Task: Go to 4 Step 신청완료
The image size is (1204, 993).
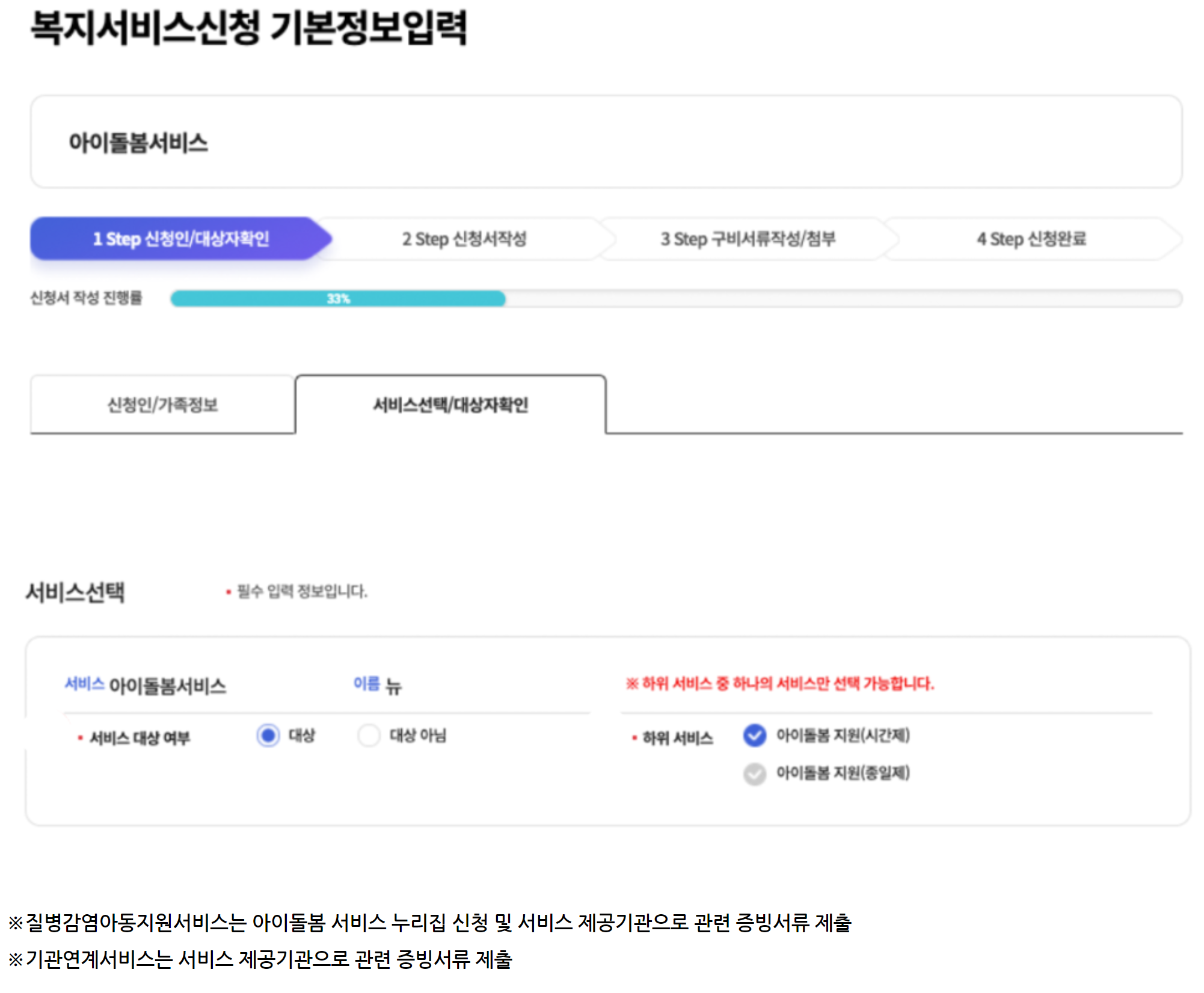Action: [x=1031, y=239]
